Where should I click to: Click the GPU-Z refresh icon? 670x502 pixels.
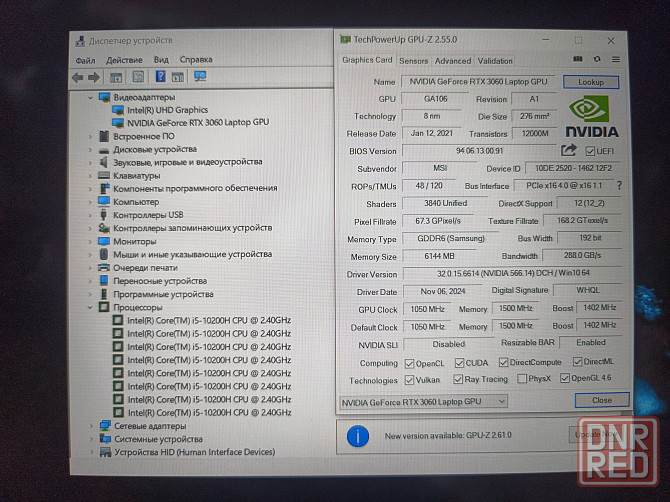(597, 59)
